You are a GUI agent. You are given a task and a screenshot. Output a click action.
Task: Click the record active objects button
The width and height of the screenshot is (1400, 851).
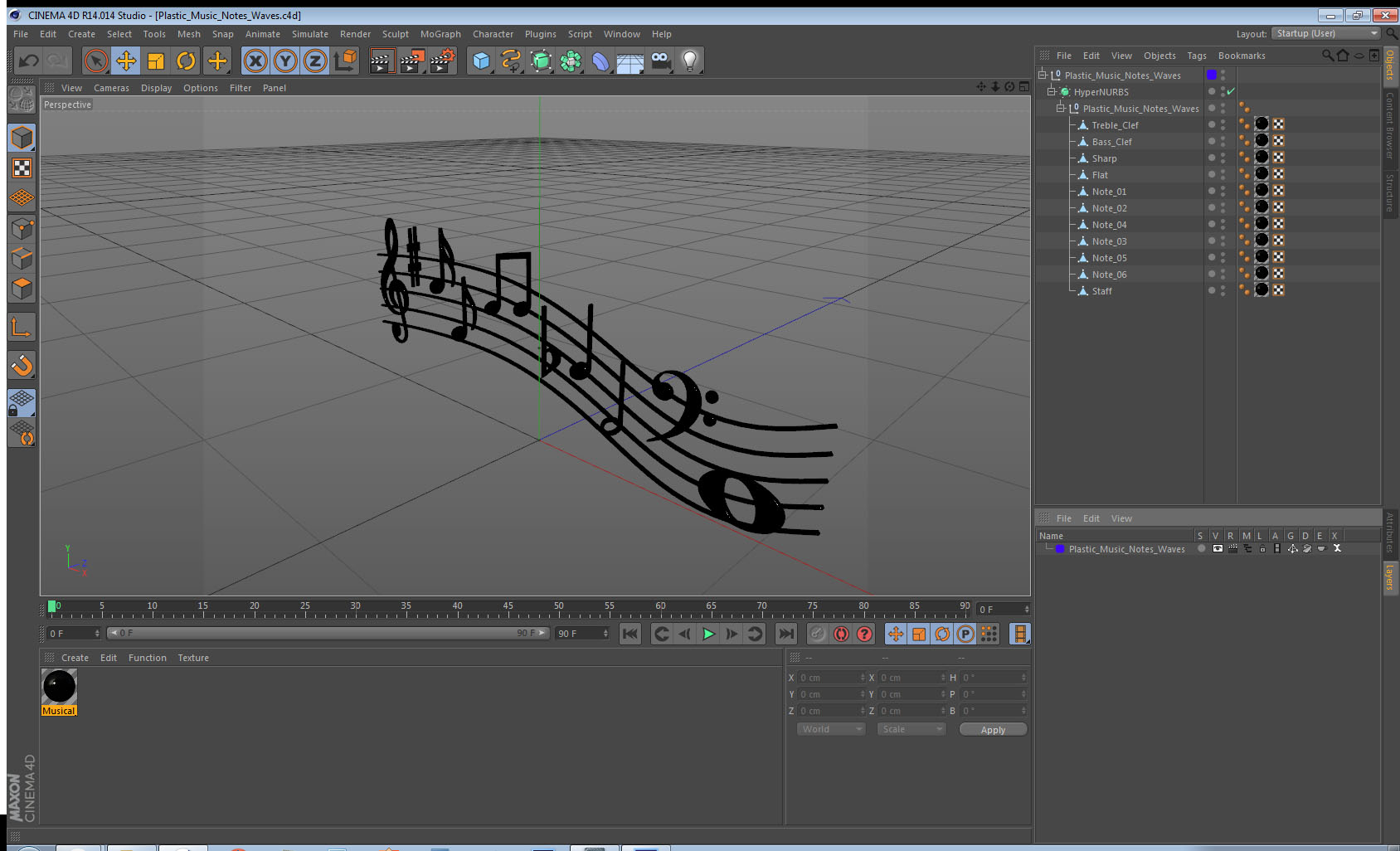818,634
